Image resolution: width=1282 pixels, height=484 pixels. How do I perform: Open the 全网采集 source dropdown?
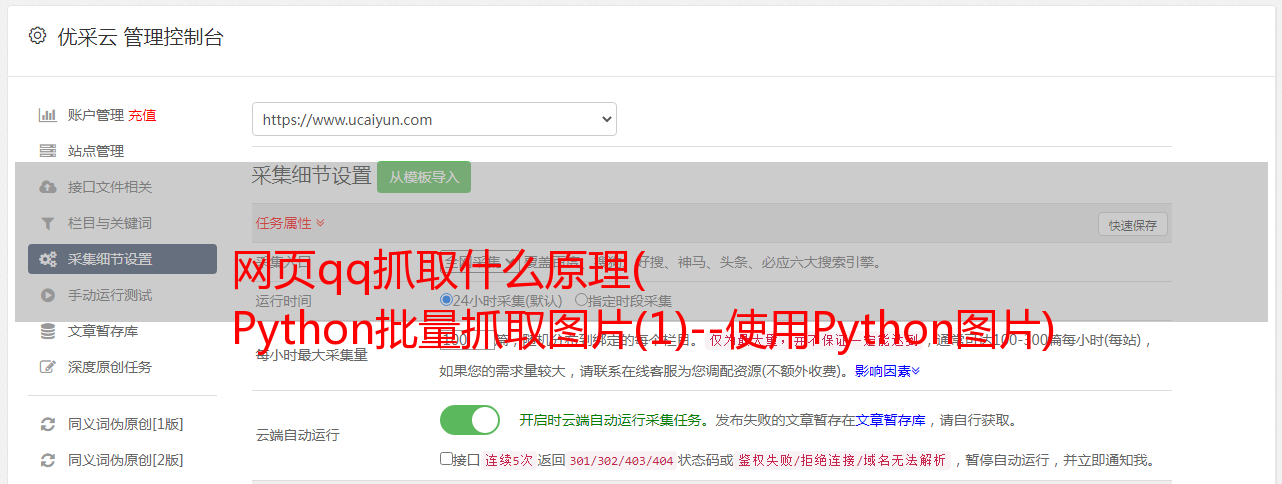tap(481, 263)
